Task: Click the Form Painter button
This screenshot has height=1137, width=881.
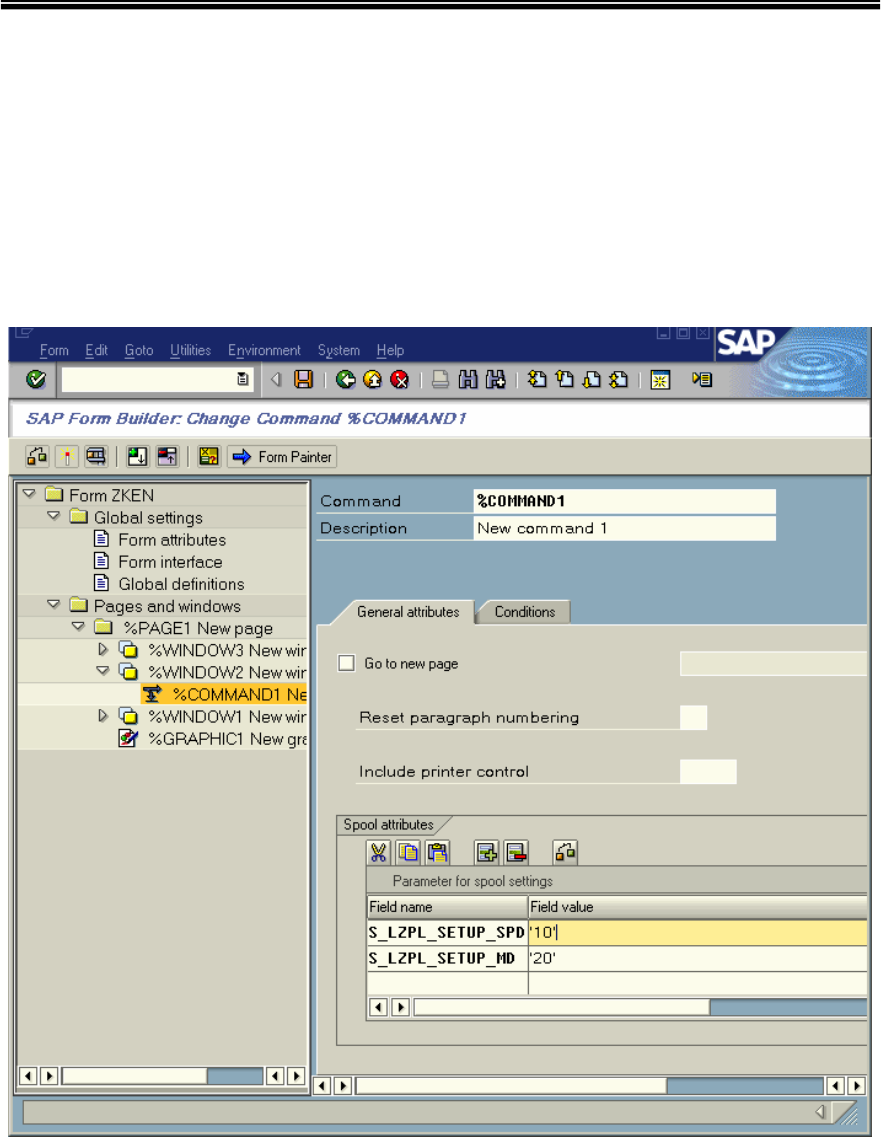Action: tap(282, 457)
